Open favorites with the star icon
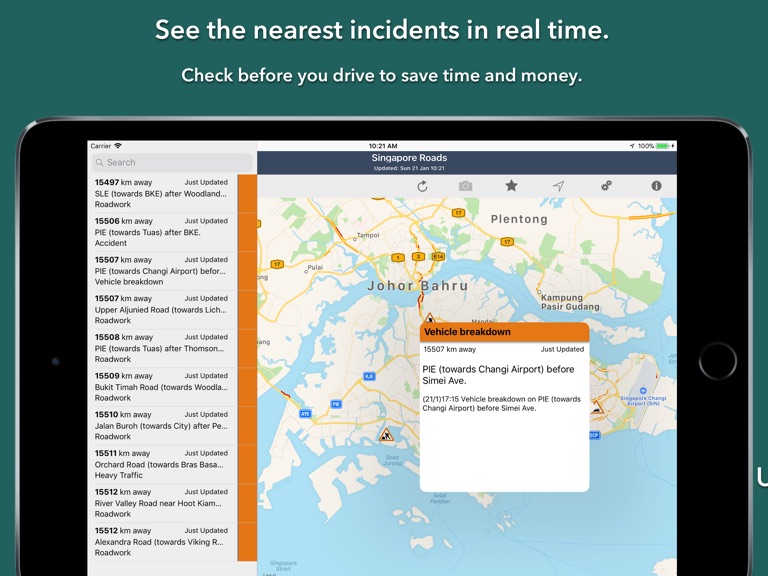Image resolution: width=768 pixels, height=576 pixels. 511,186
